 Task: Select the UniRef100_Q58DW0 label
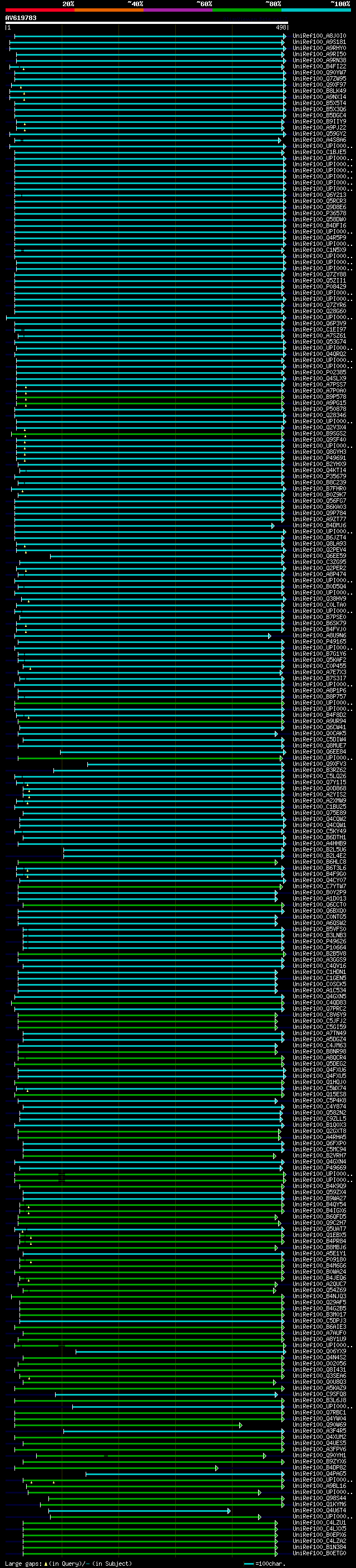click(x=319, y=219)
